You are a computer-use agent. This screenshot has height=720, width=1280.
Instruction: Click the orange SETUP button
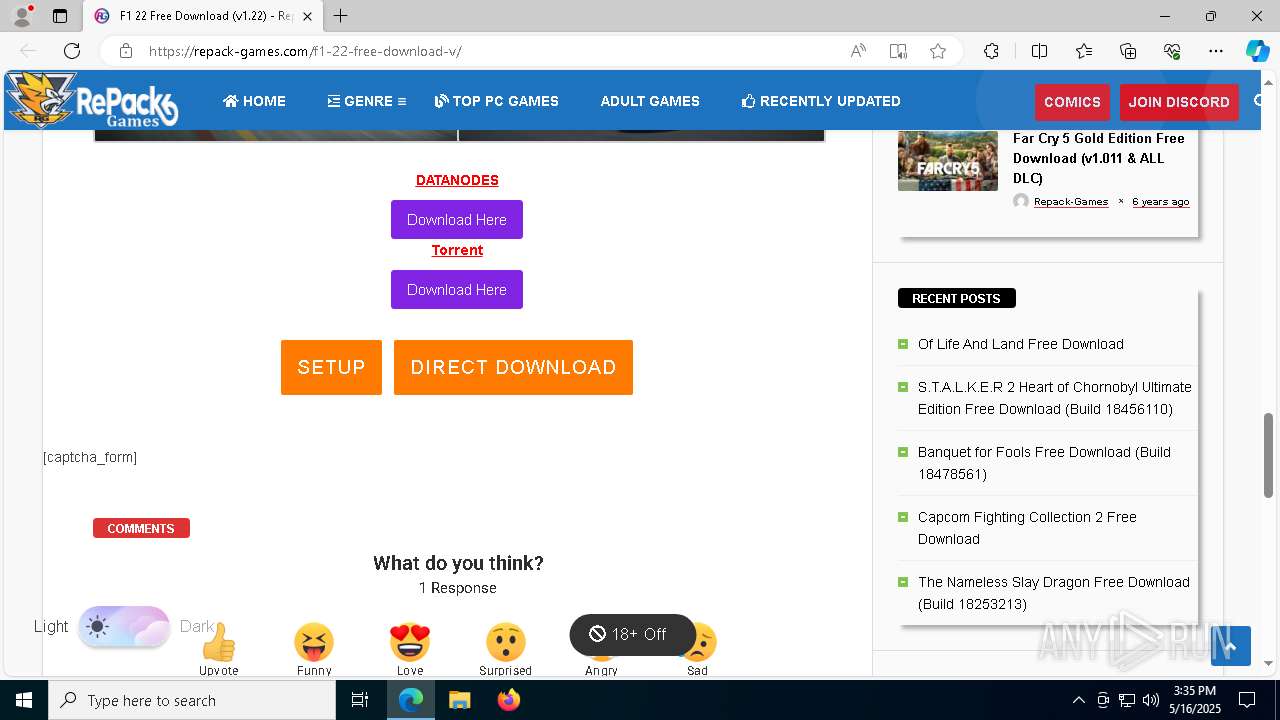[x=331, y=367]
